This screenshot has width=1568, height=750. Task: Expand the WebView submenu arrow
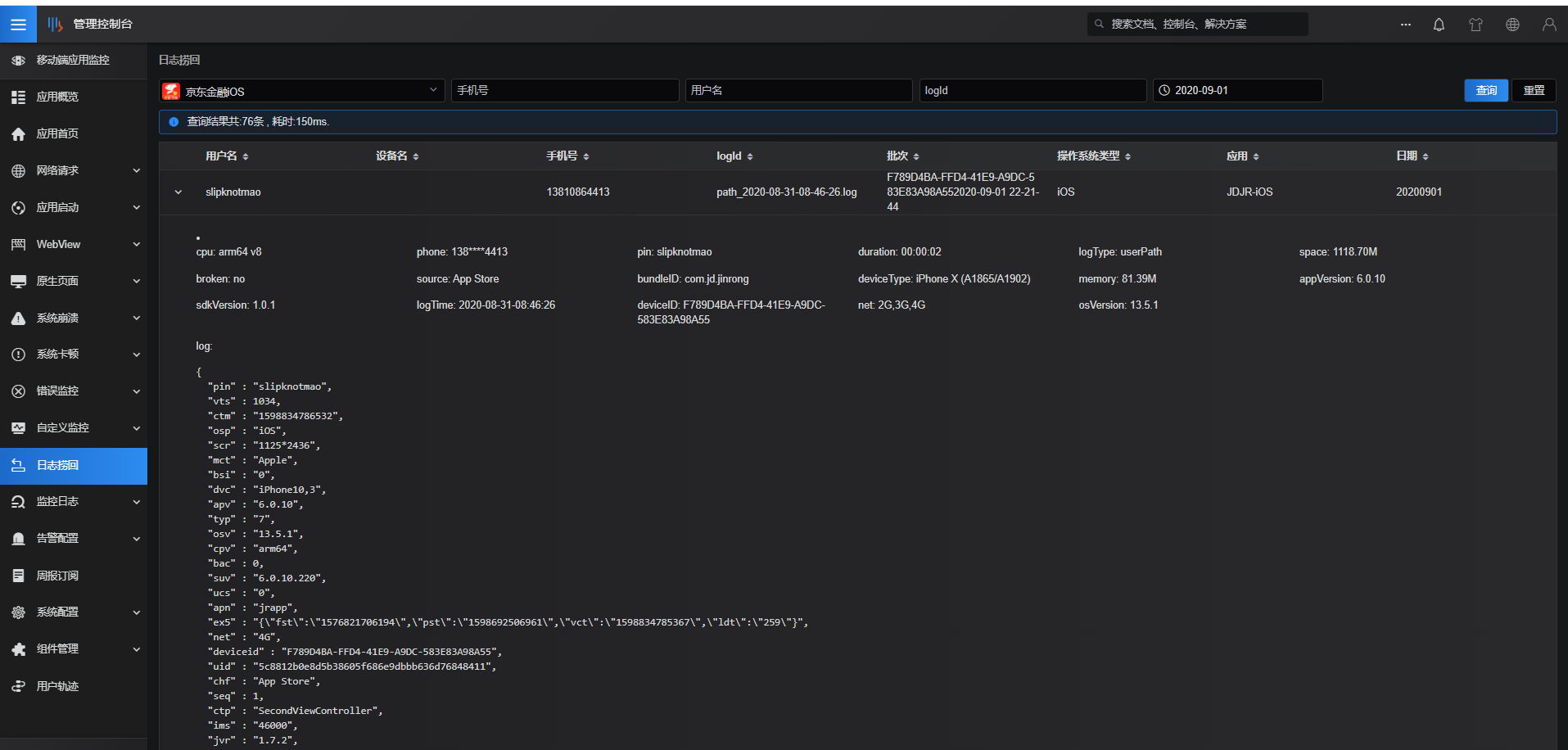click(137, 245)
